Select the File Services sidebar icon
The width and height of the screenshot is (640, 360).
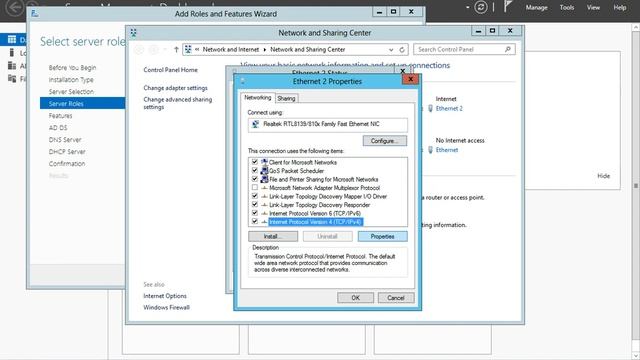click(12, 78)
